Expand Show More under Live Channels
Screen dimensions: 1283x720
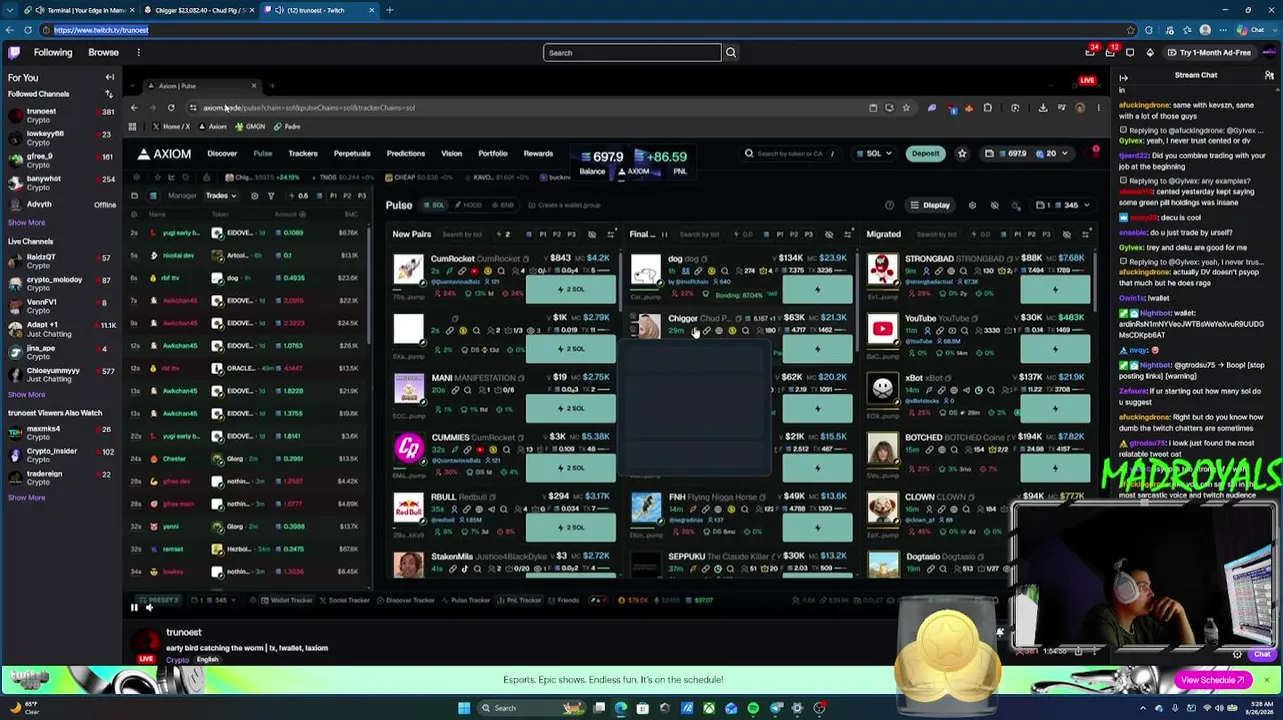click(x=27, y=394)
